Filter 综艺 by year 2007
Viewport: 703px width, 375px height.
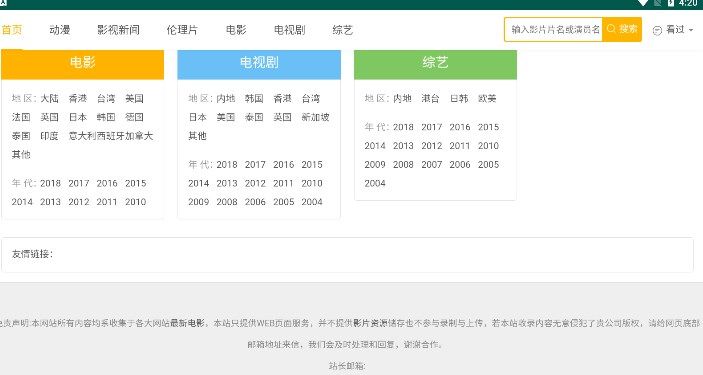[432, 165]
